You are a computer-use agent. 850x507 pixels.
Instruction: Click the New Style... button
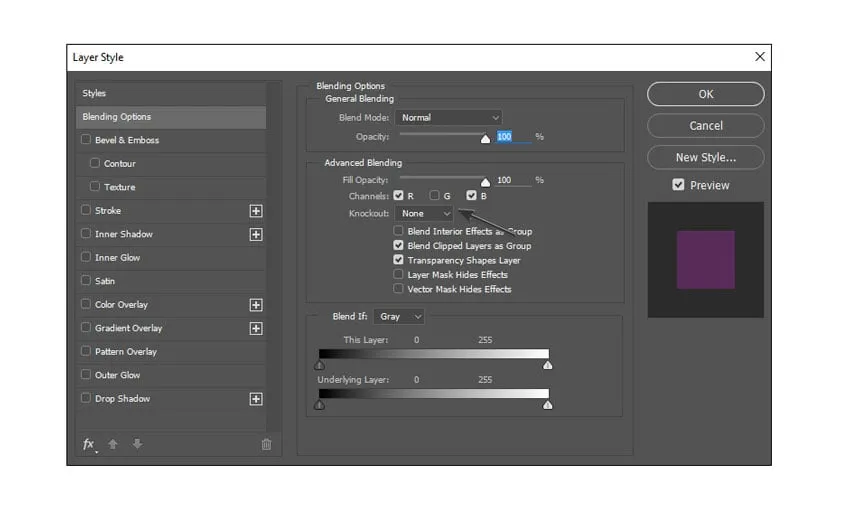click(705, 157)
